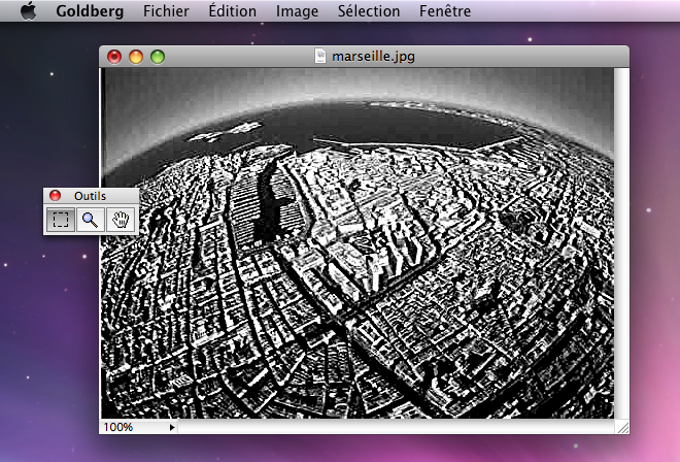Click the Marseille aerial photo canvas
680x462 pixels.
point(358,243)
